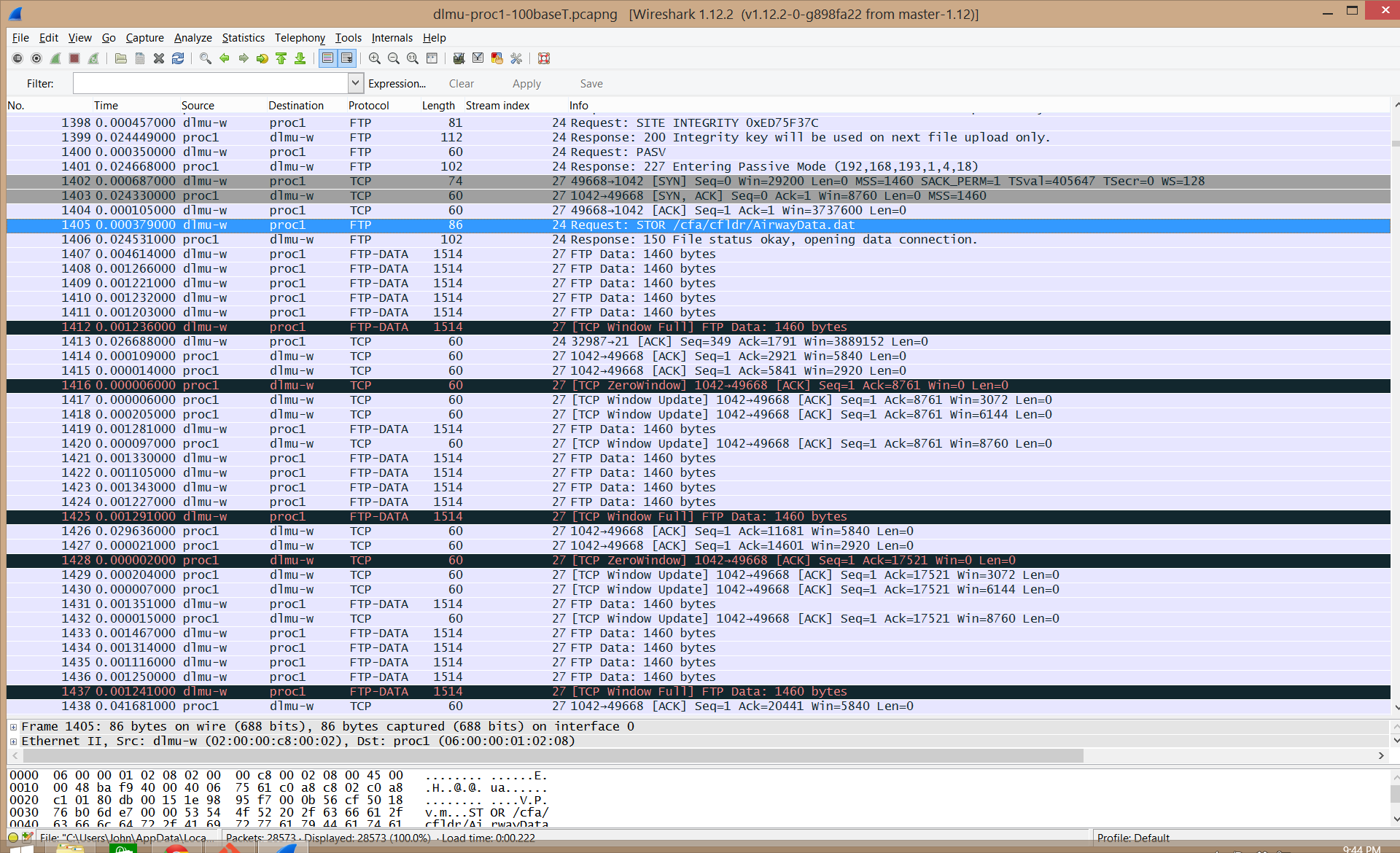This screenshot has width=1400, height=853.
Task: Select packet 1402 SYN row
Action: pos(698,182)
